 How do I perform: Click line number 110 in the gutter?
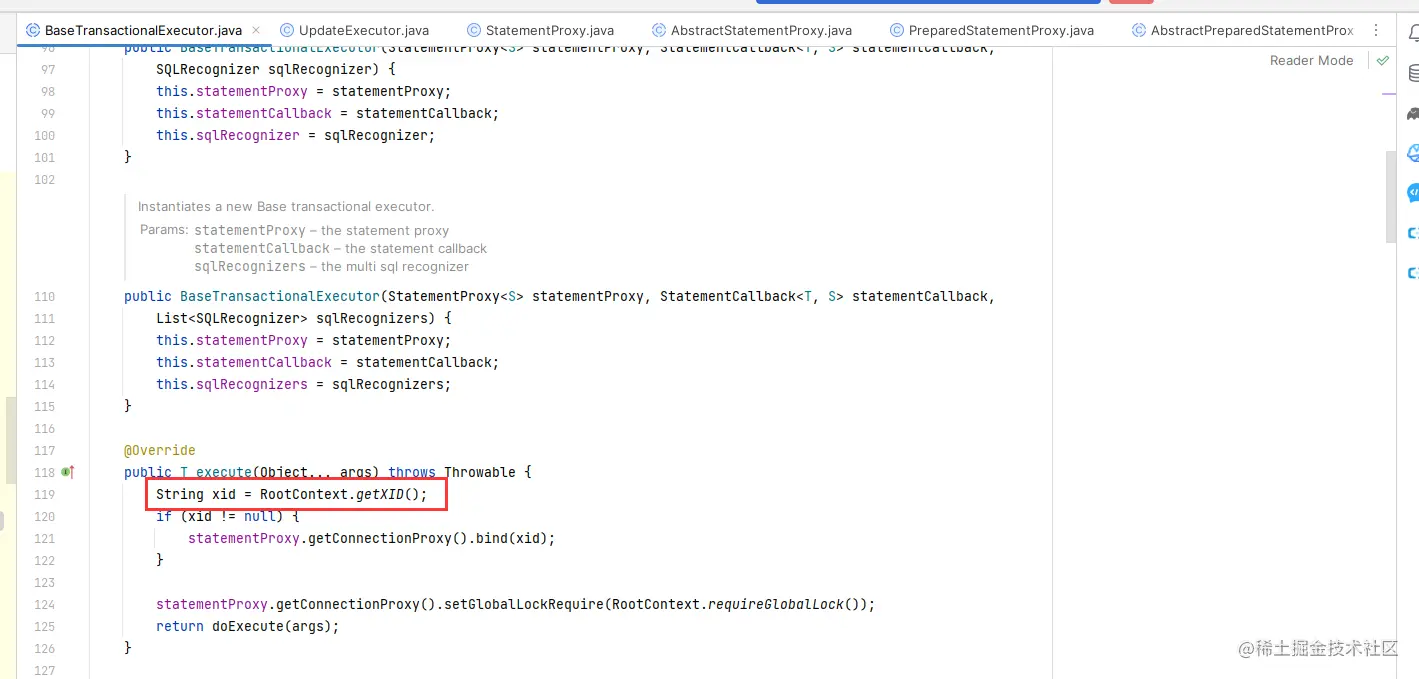tap(44, 296)
